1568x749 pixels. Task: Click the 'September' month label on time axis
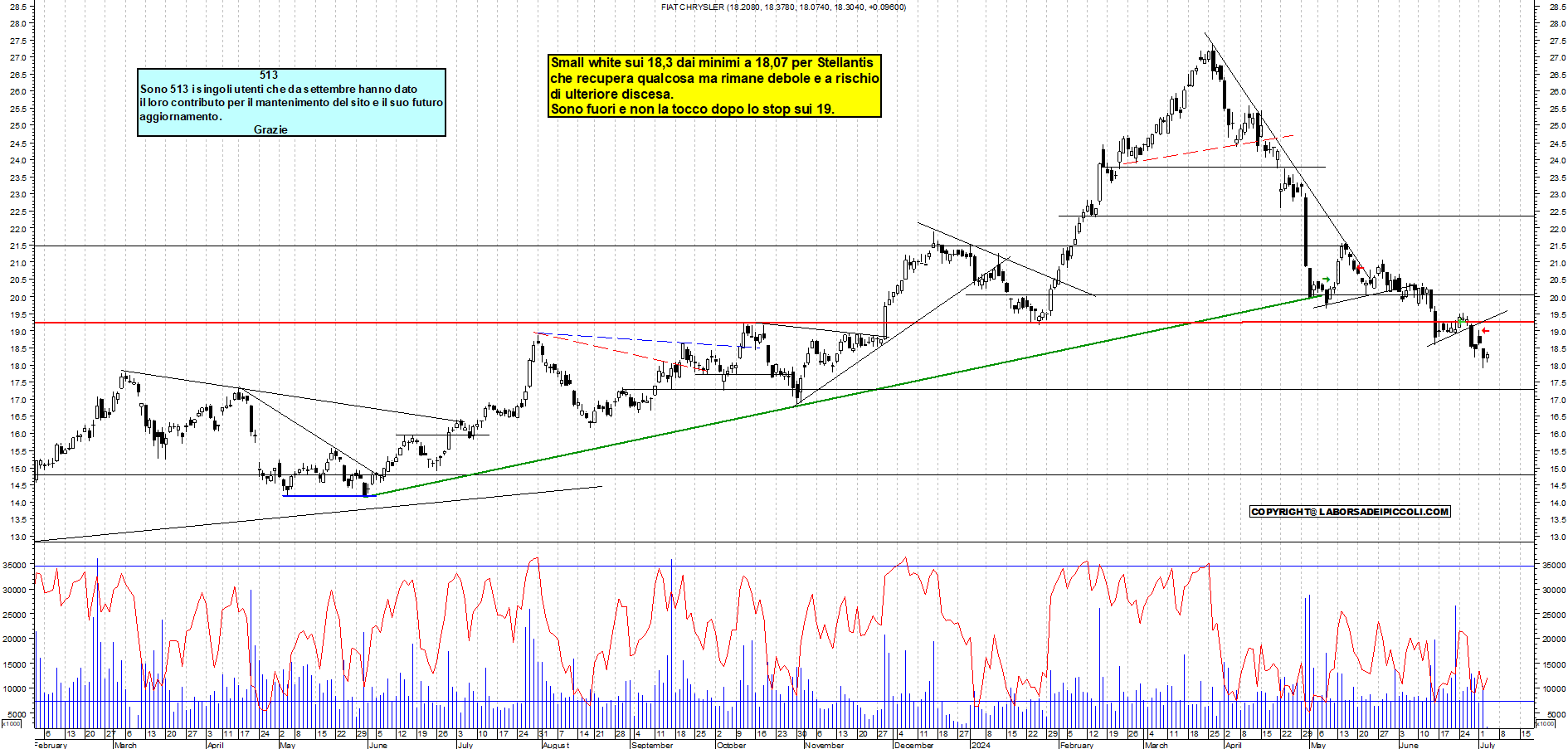[x=651, y=745]
